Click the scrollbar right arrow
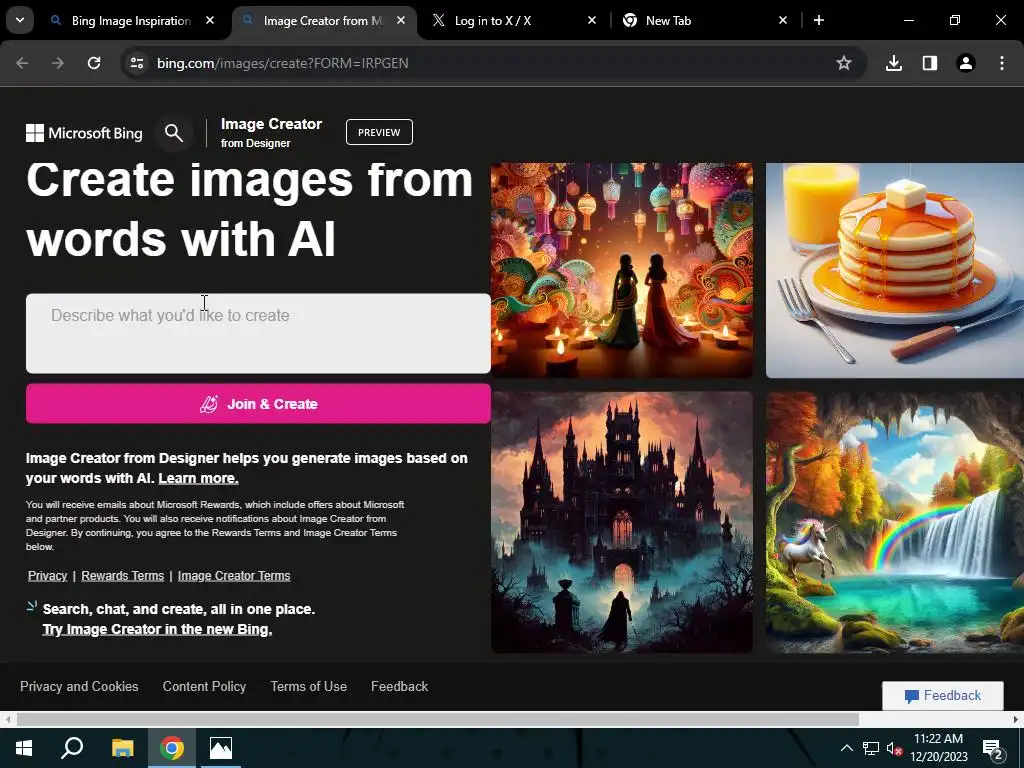1024x768 pixels. tap(1016, 719)
